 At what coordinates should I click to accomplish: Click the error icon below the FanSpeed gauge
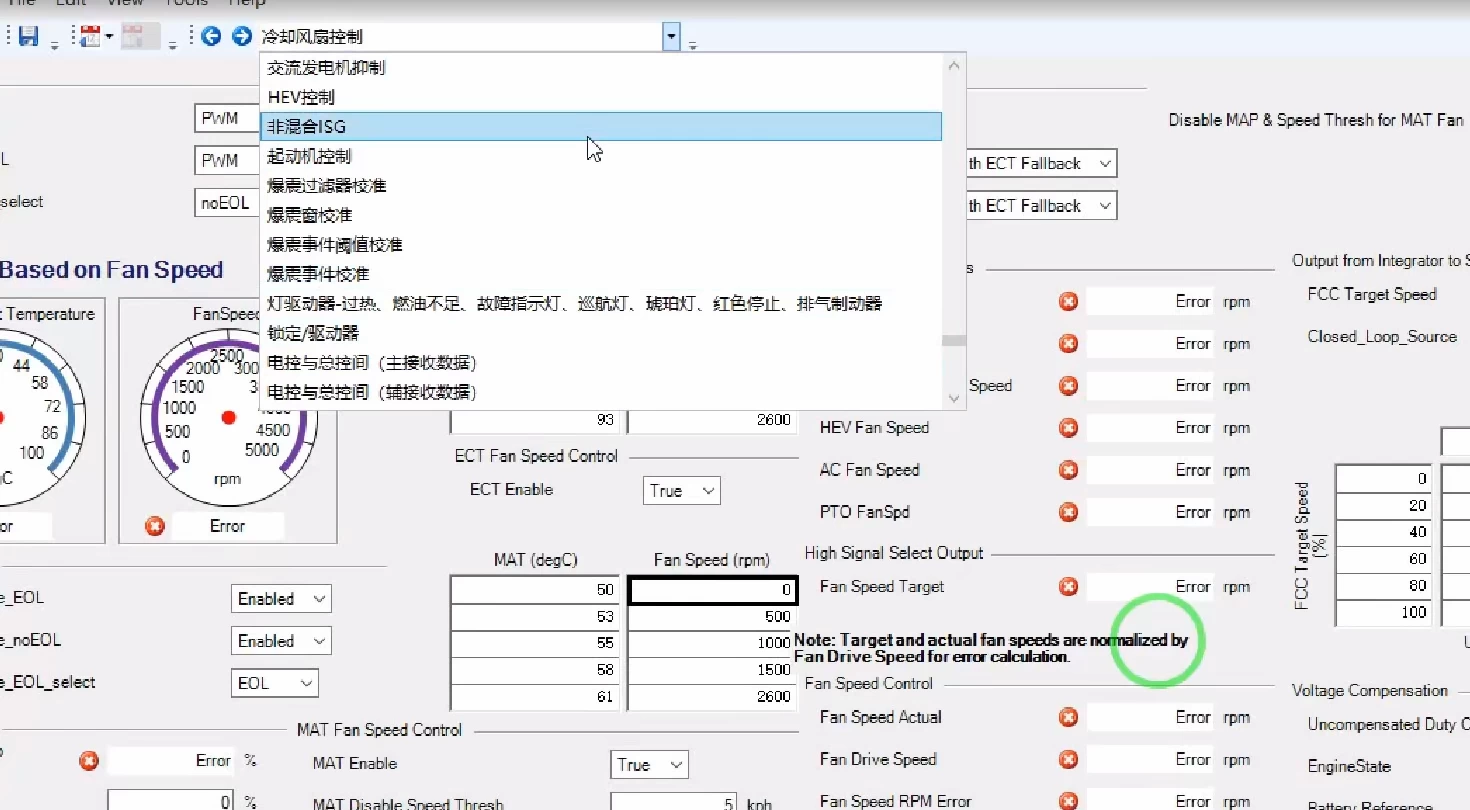click(155, 525)
